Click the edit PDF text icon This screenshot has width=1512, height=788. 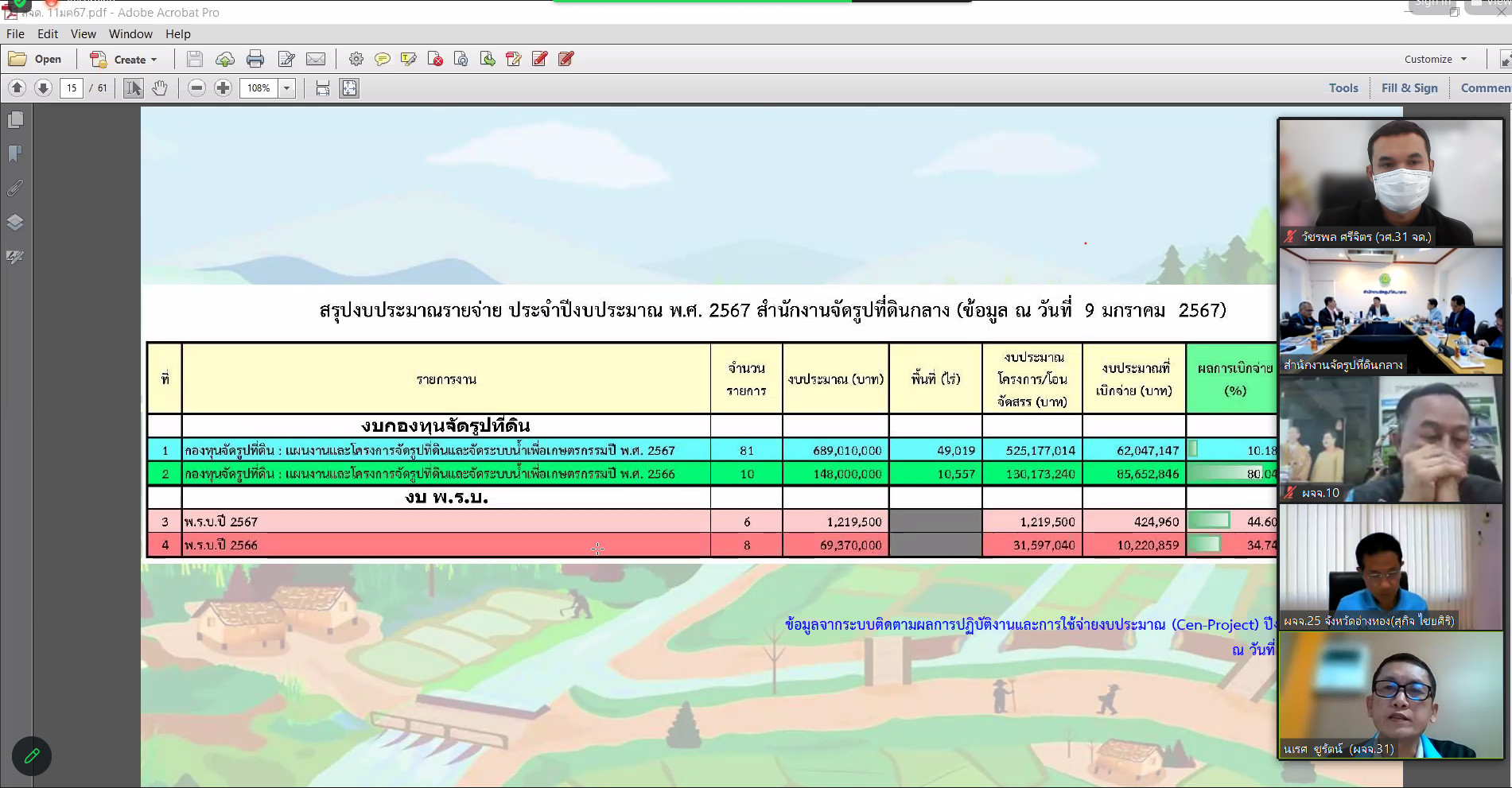[514, 59]
